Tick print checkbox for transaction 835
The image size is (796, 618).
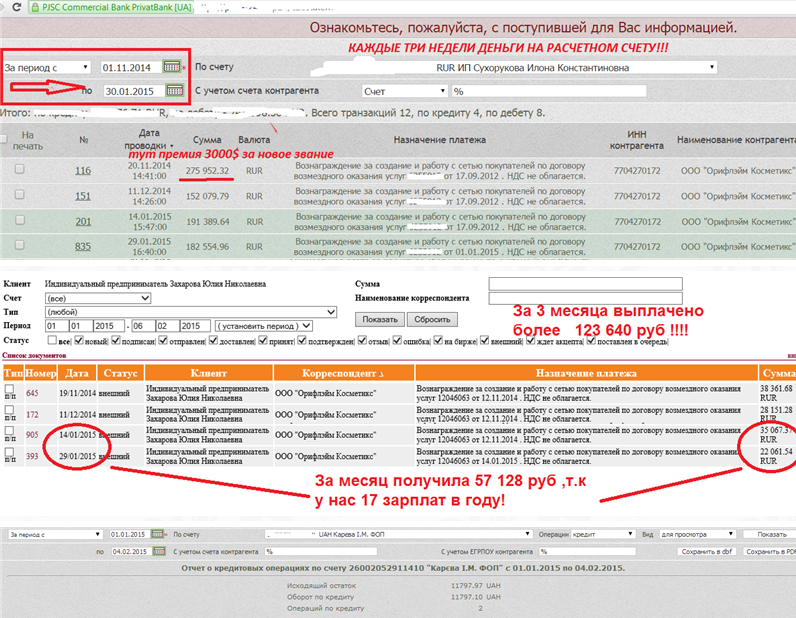point(19,245)
